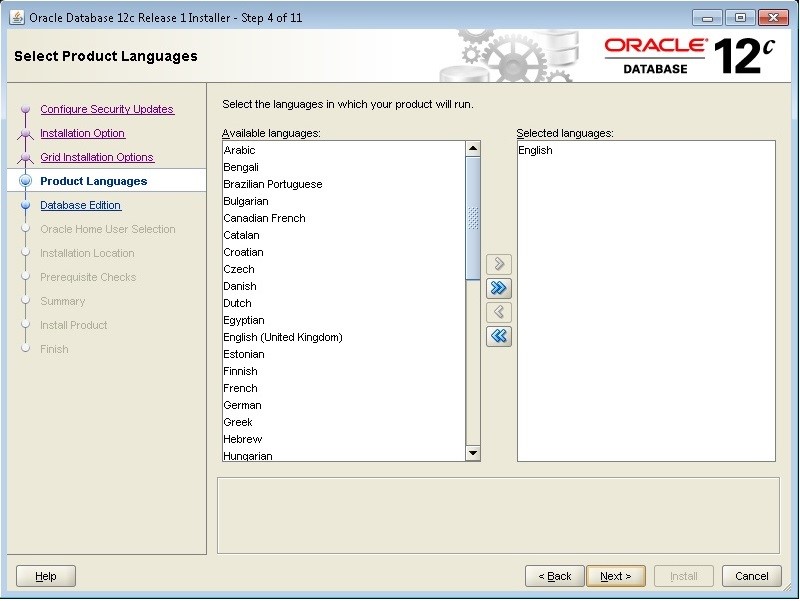Image resolution: width=800 pixels, height=601 pixels.
Task: Select English (United Kingdom) in the list
Action: [x=344, y=337]
